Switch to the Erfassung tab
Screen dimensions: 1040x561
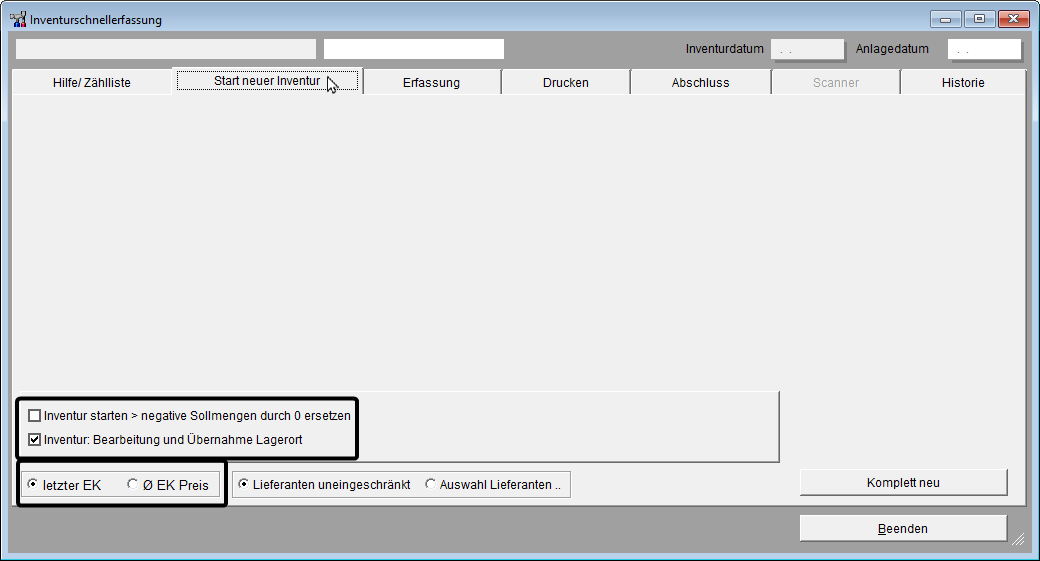click(x=431, y=82)
